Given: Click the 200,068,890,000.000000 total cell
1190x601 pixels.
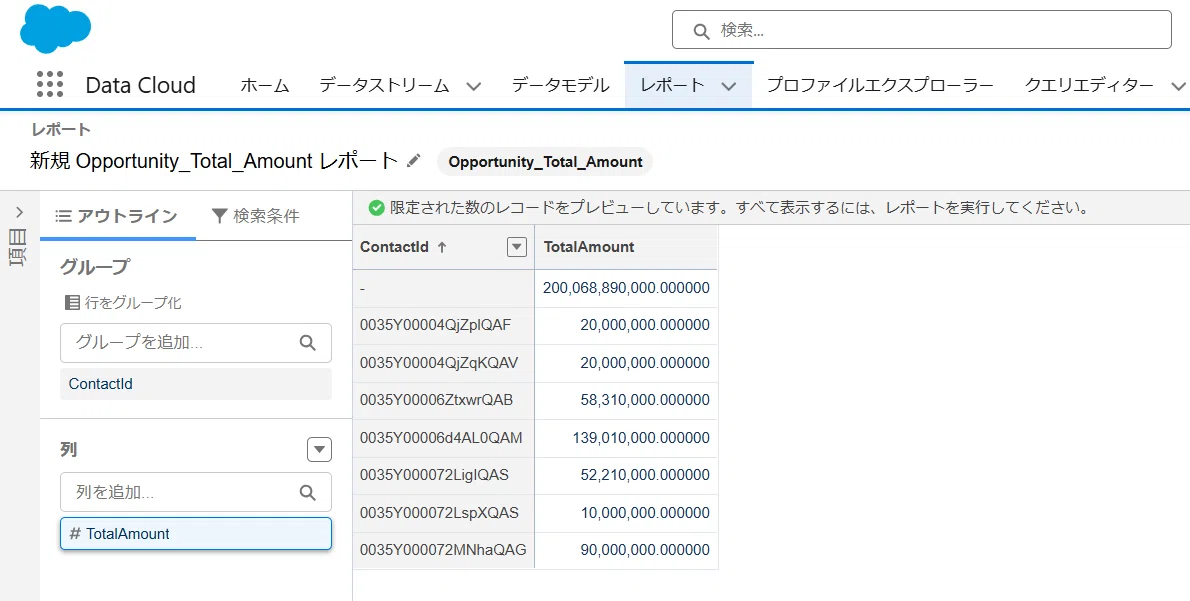Looking at the screenshot, I should point(626,288).
